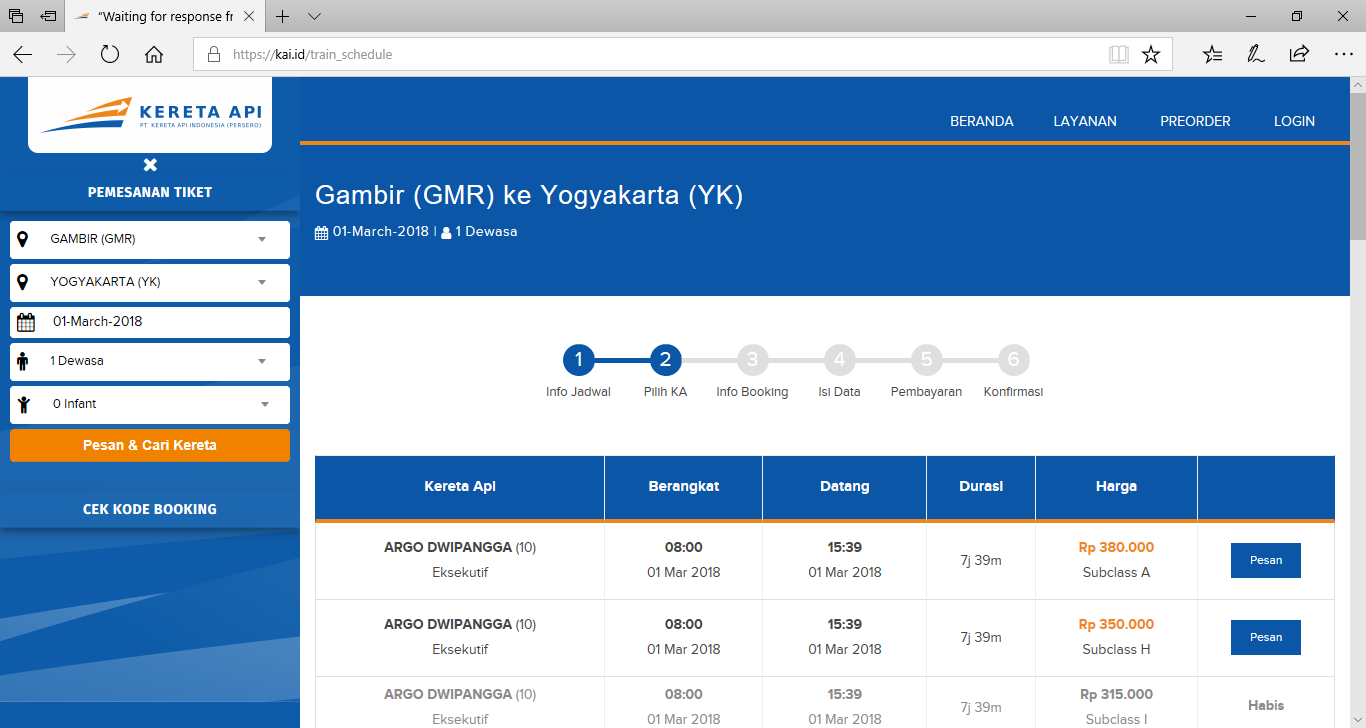Open the LOGIN menu

1294,121
